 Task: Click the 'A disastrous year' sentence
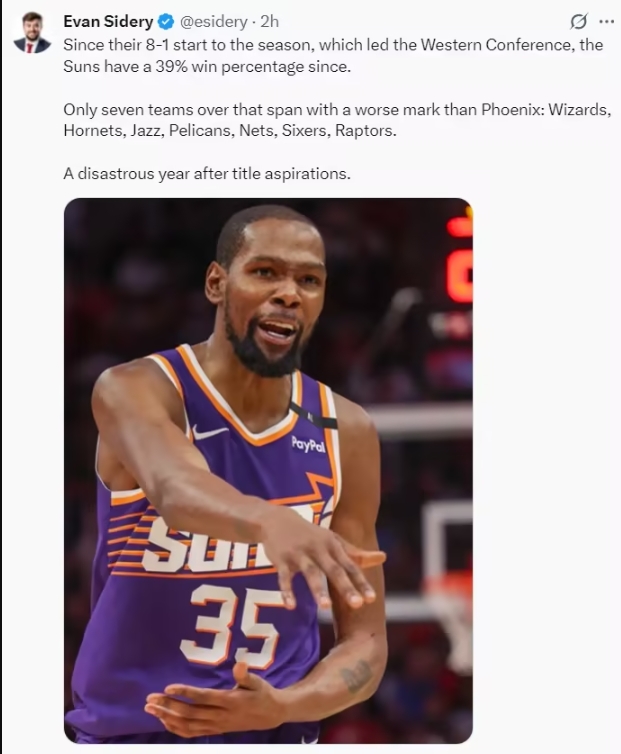click(x=207, y=173)
